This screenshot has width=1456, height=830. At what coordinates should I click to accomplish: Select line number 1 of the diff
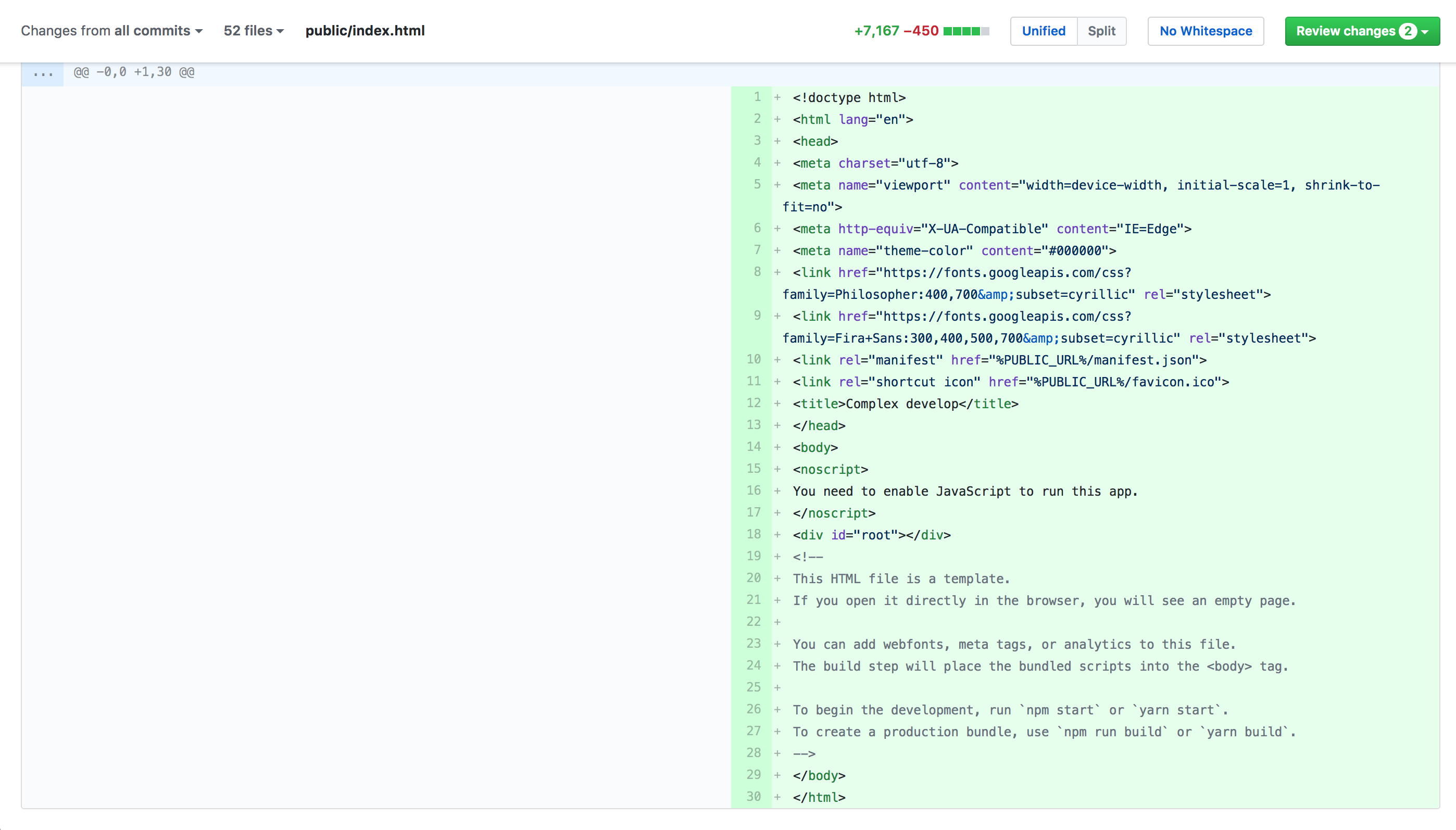pyautogui.click(x=757, y=97)
